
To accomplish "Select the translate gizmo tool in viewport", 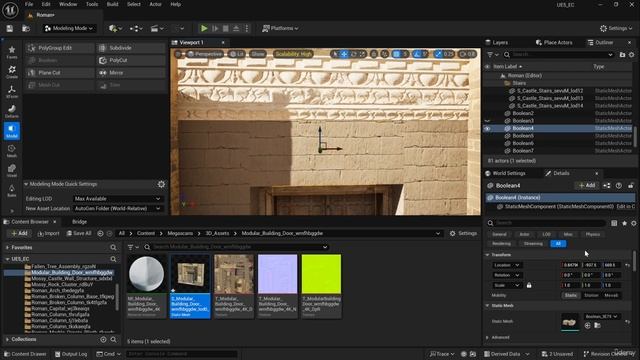I will pyautogui.click(x=344, y=54).
